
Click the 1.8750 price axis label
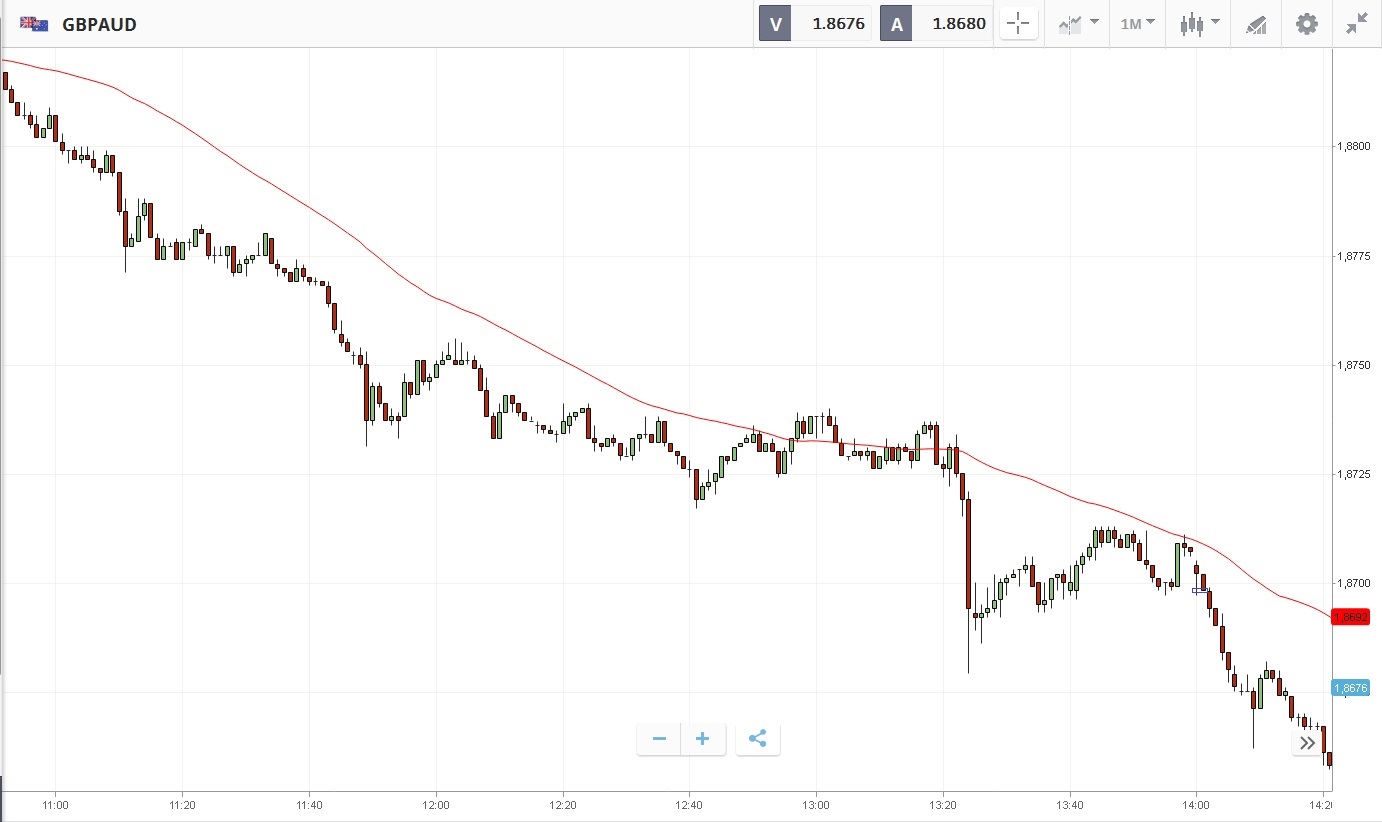coord(1355,366)
